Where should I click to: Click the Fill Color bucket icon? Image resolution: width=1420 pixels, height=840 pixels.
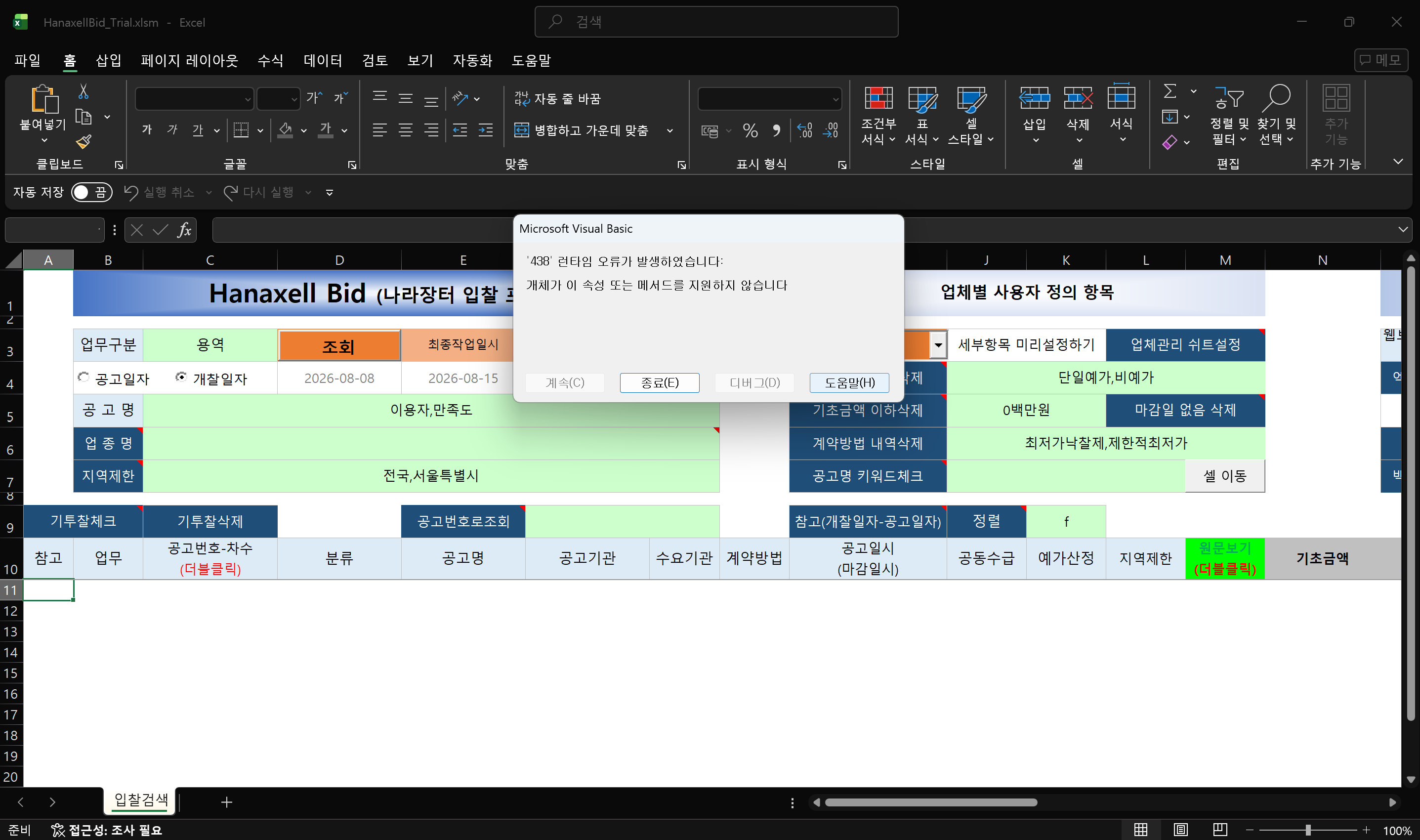(285, 130)
